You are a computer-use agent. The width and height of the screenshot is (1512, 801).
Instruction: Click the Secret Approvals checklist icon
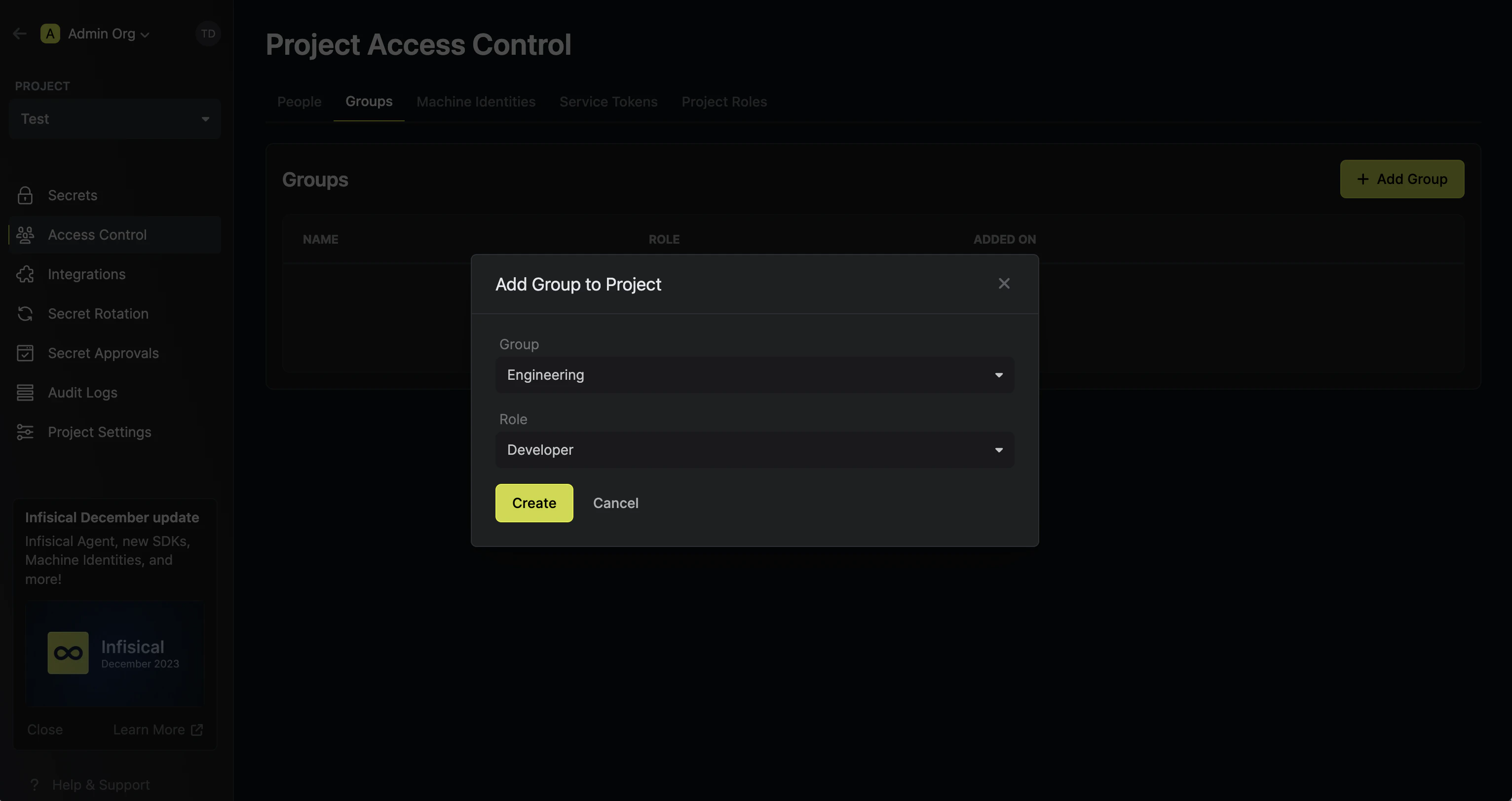pyautogui.click(x=25, y=353)
